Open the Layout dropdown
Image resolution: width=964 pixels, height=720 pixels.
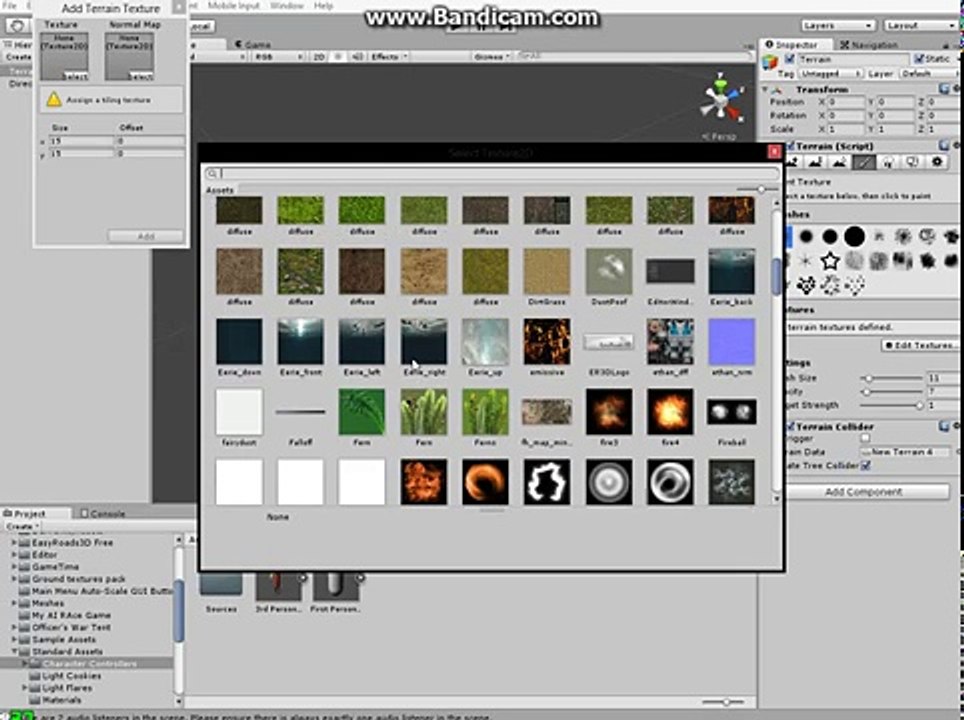pyautogui.click(x=921, y=25)
